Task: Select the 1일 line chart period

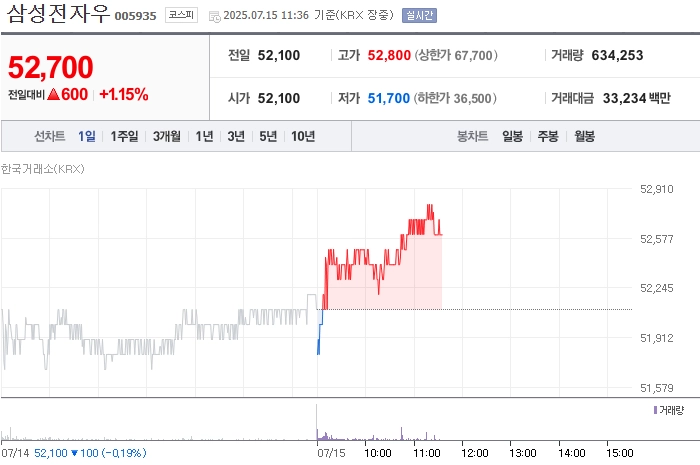Action: click(87, 136)
